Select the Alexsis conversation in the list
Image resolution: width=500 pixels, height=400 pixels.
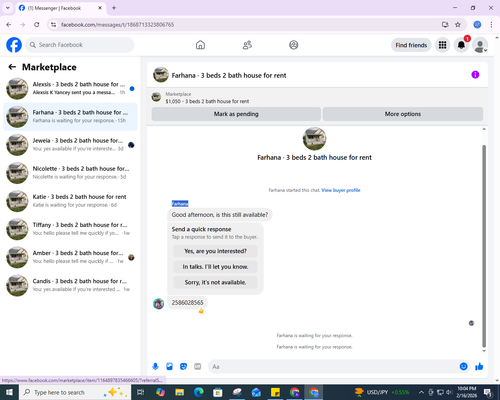point(70,88)
